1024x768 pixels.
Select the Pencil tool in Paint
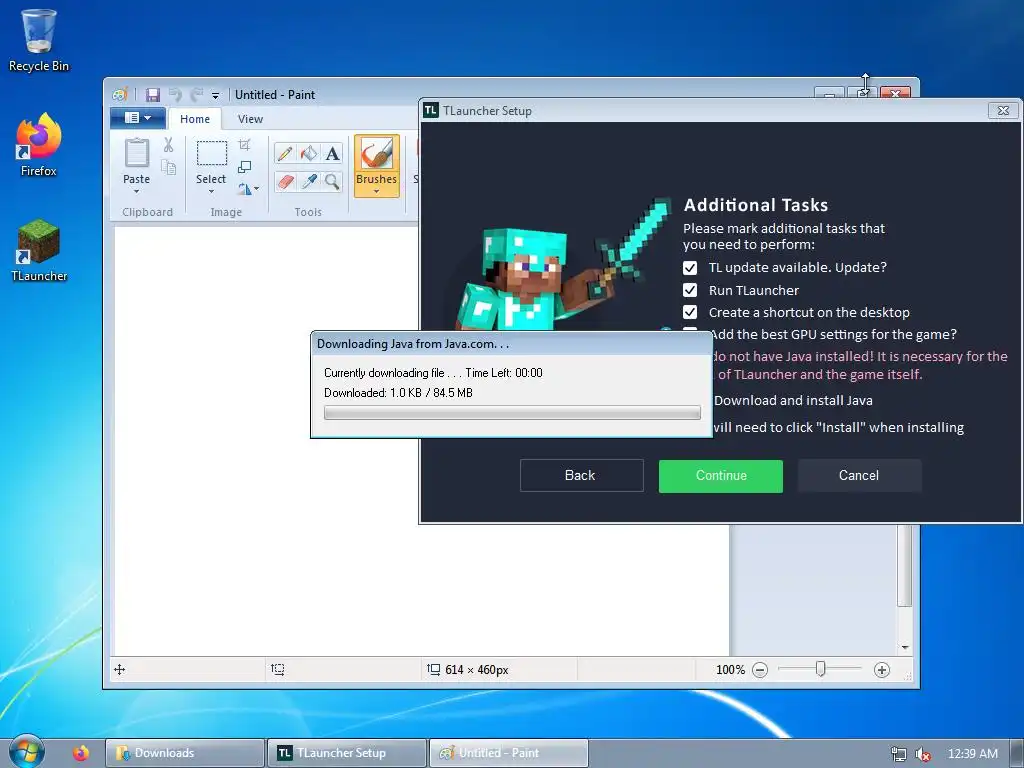pos(285,153)
